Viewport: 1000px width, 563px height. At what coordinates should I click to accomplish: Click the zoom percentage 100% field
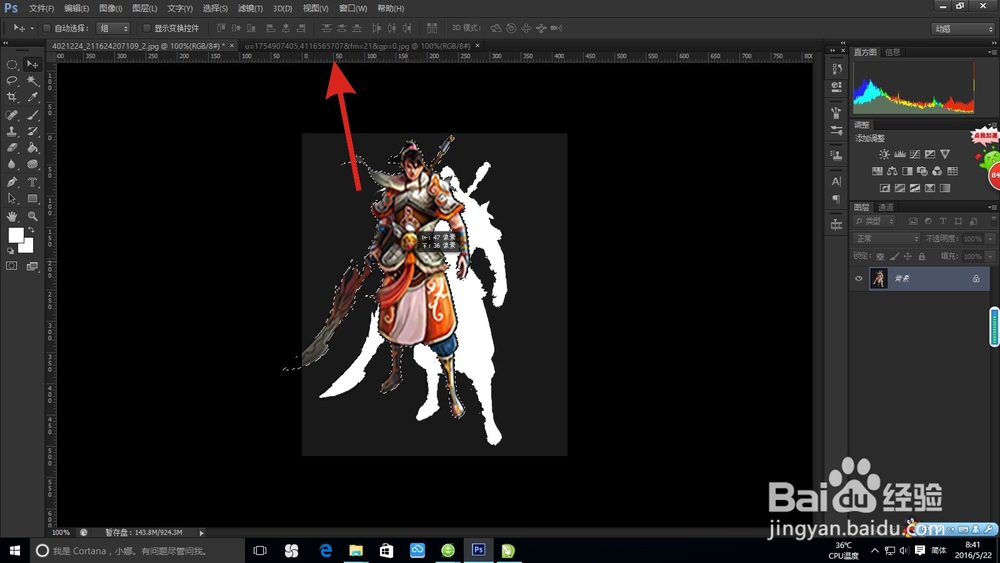click(61, 532)
